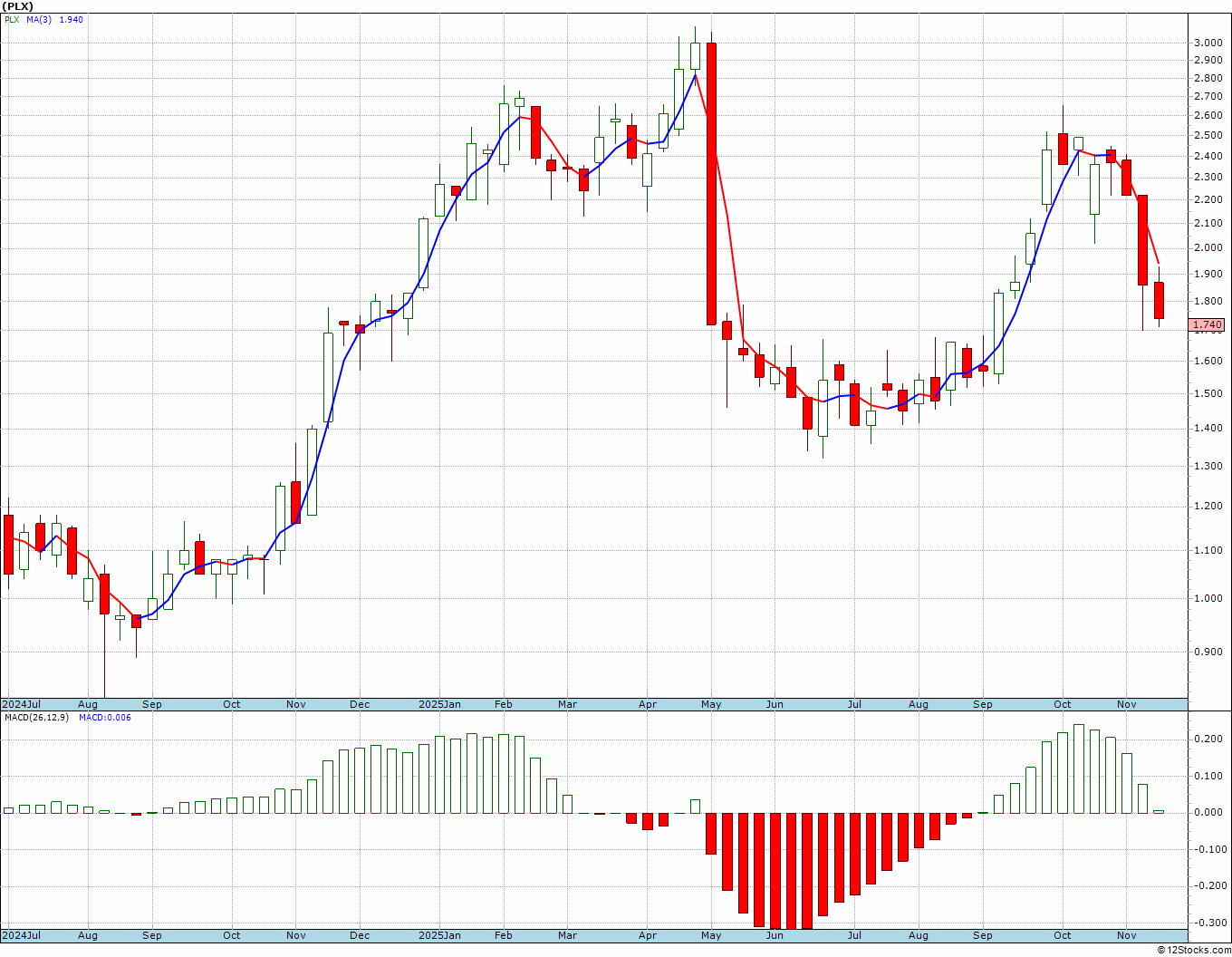Select May on the price chart date axis
Image resolution: width=1232 pixels, height=957 pixels.
click(x=712, y=704)
